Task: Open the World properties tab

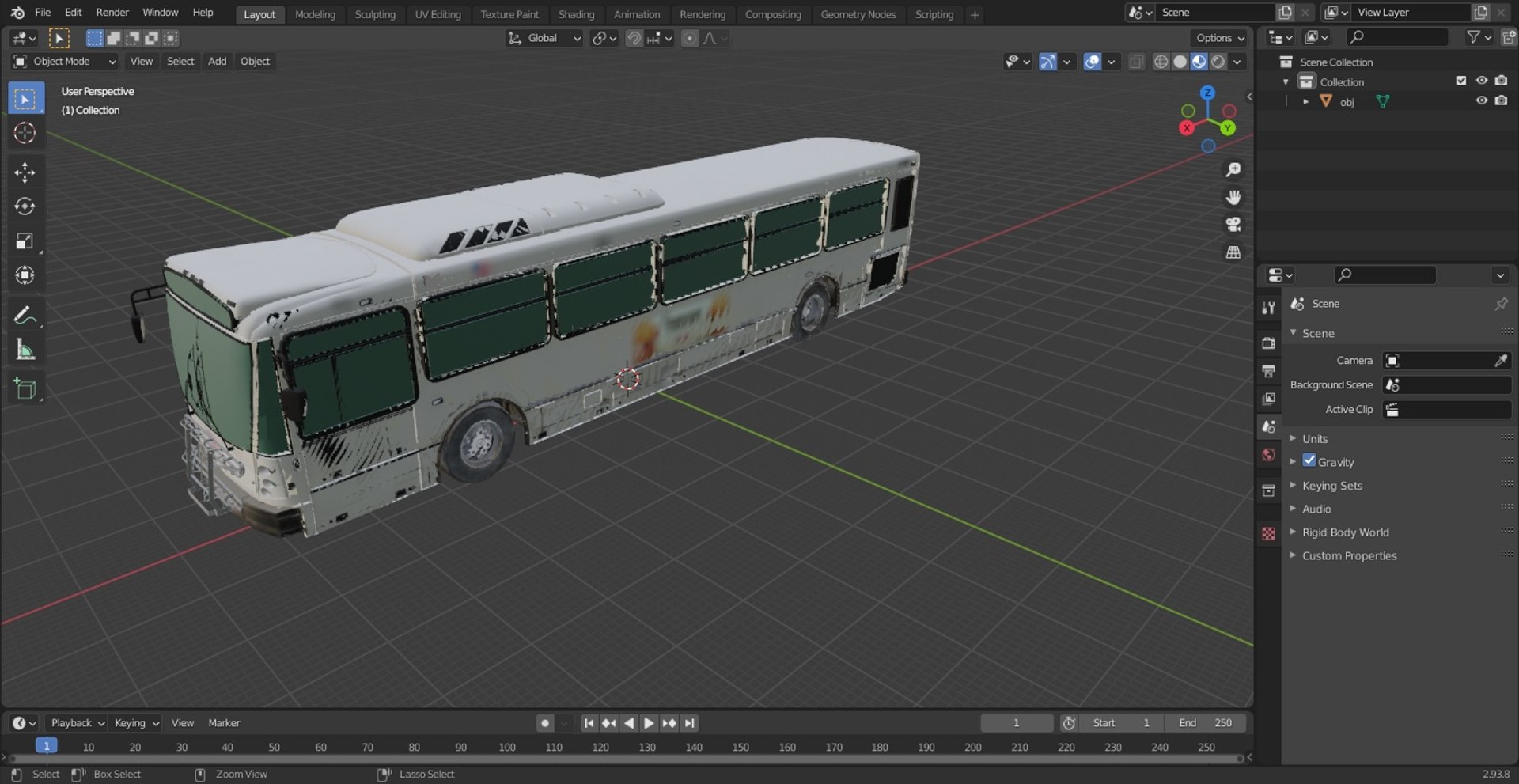Action: [x=1268, y=455]
